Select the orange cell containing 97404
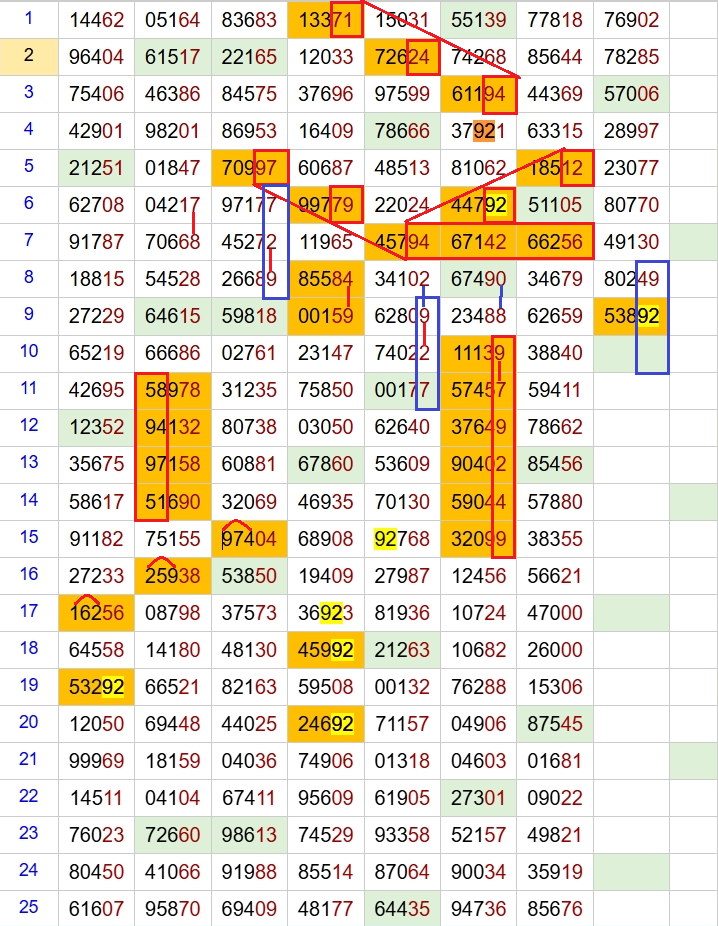Image resolution: width=718 pixels, height=926 pixels. point(249,539)
